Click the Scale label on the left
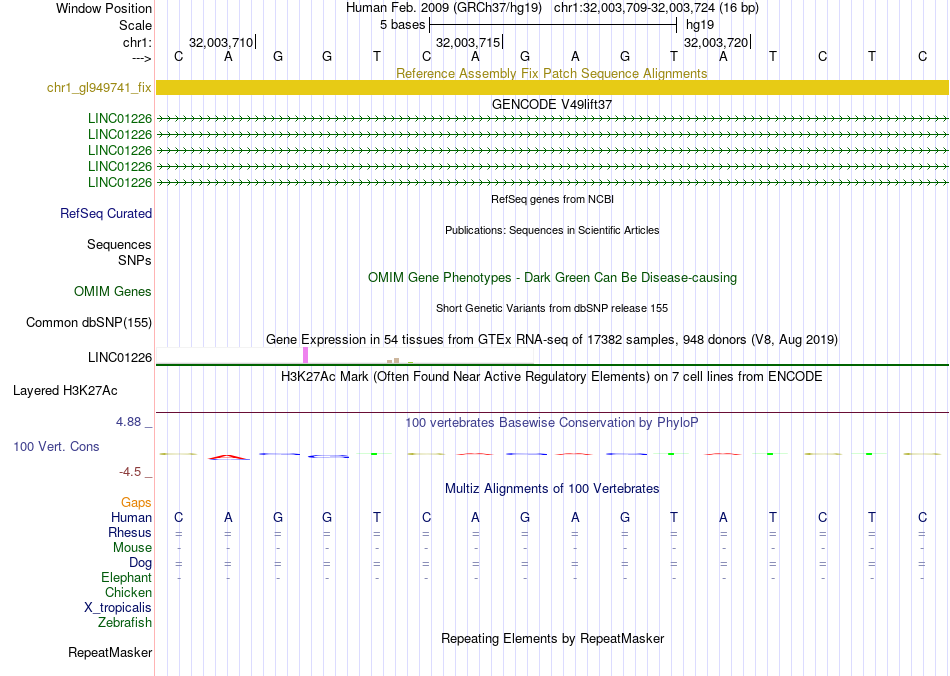Screen dimensions: 950x676 (135, 25)
